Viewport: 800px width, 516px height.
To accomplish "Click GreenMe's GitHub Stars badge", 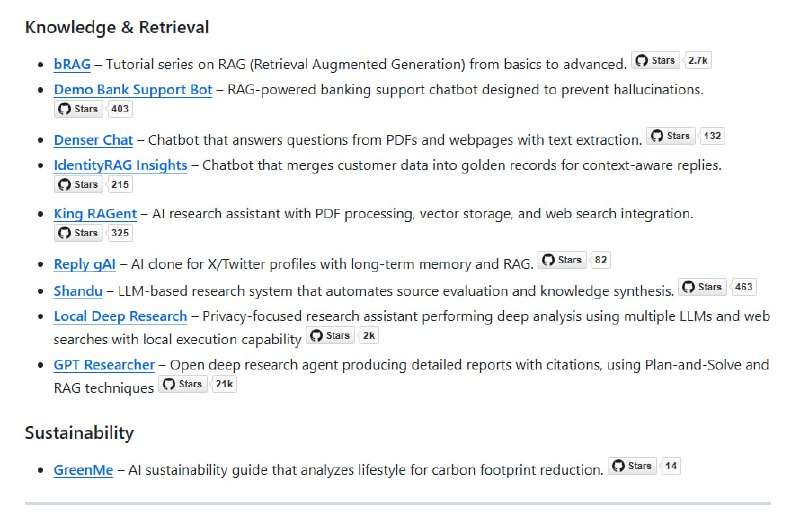I will point(646,466).
